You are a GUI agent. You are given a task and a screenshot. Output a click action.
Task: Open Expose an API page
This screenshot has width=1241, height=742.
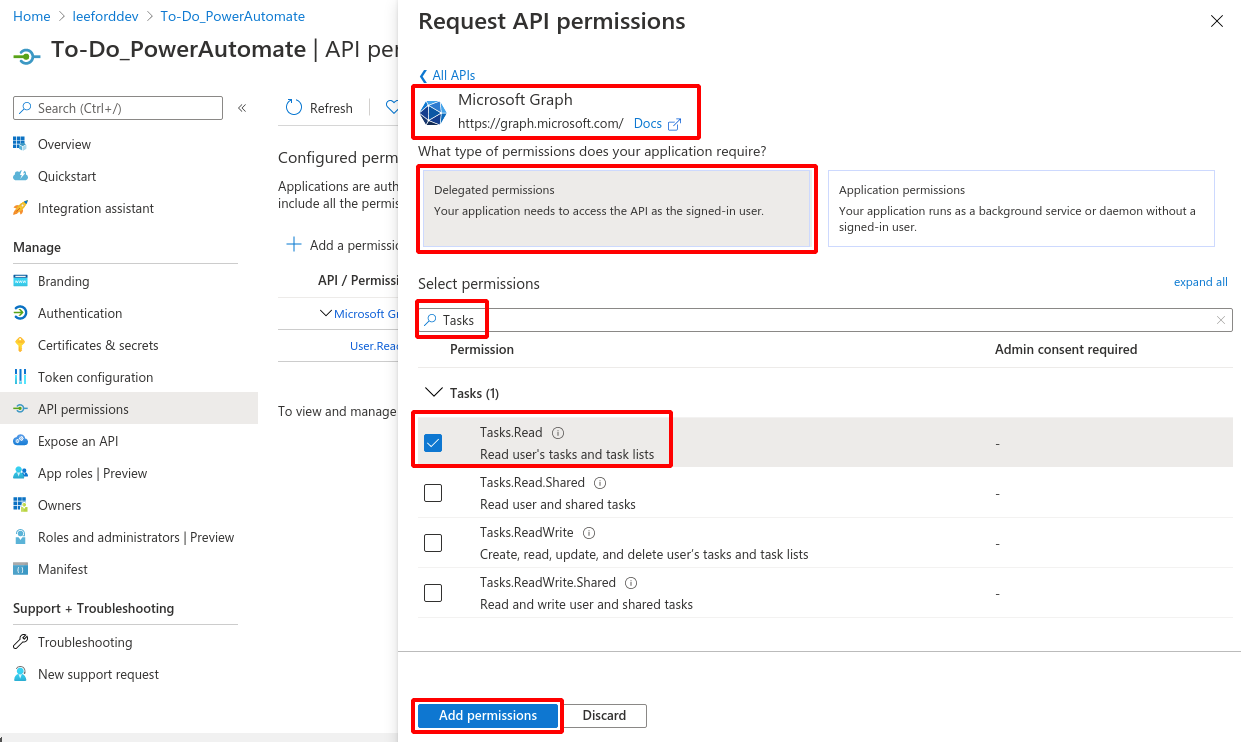point(78,441)
